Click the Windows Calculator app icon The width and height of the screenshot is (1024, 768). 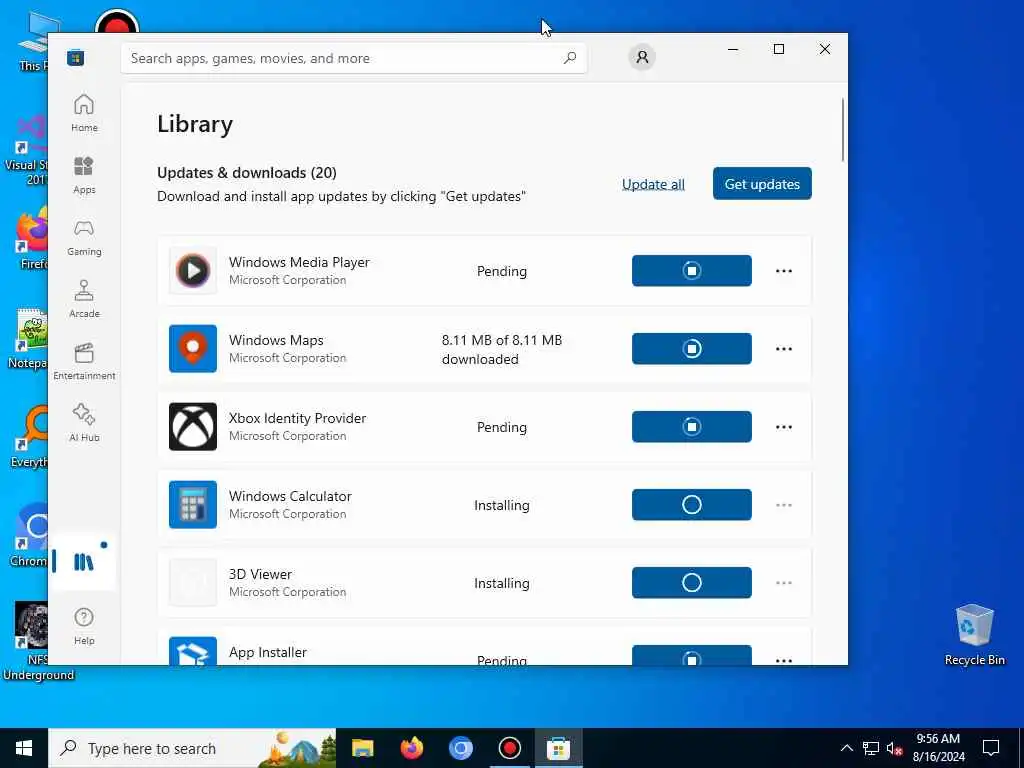coord(193,504)
